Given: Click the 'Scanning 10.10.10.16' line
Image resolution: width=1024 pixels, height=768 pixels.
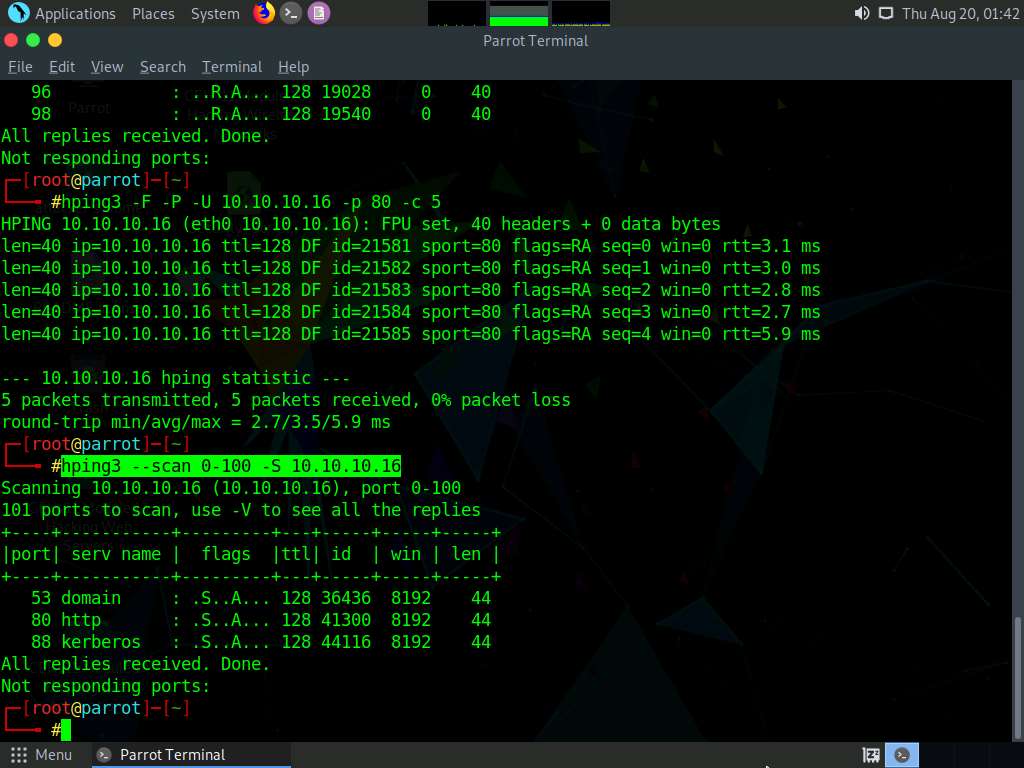Looking at the screenshot, I should [231, 488].
